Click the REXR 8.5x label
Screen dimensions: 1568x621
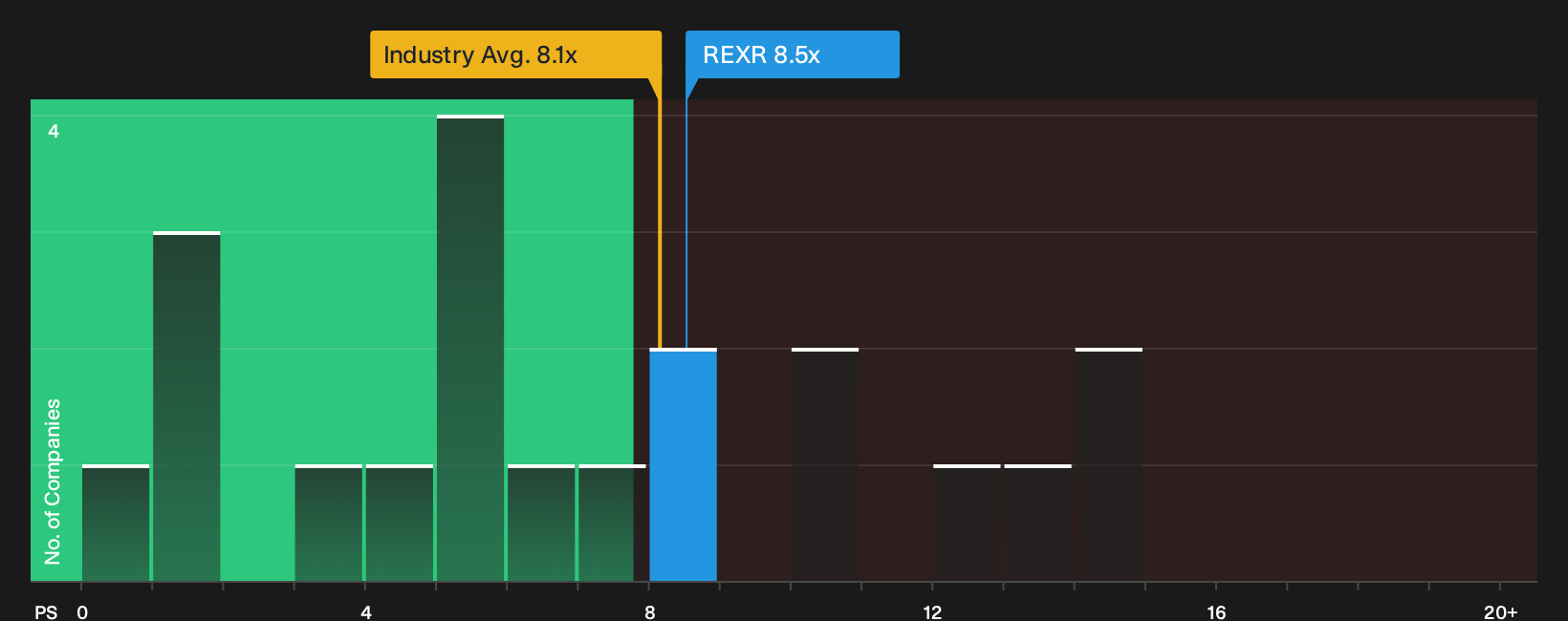(793, 54)
